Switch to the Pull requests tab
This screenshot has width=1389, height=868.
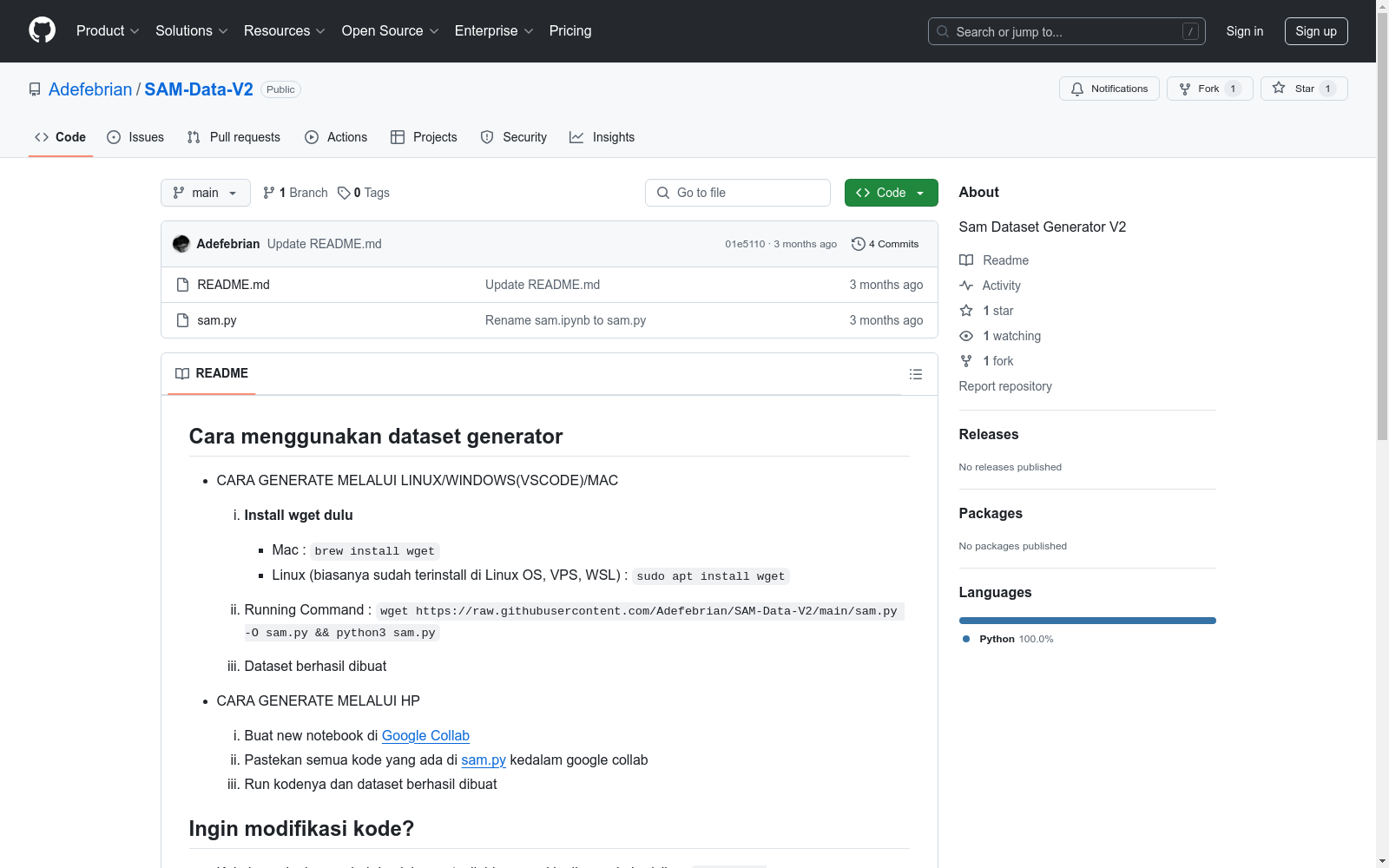234,137
